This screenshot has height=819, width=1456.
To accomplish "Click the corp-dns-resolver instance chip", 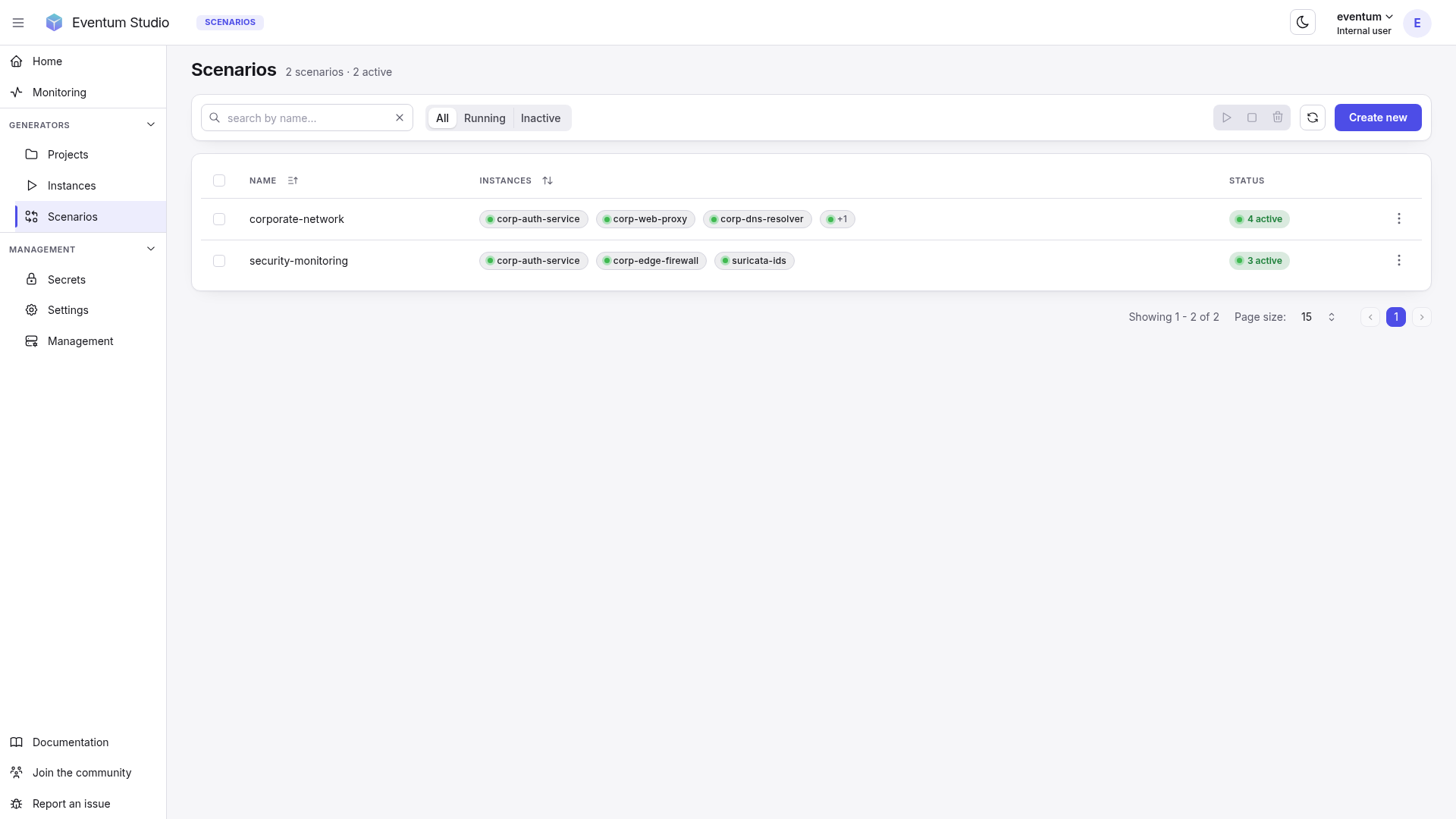I will (x=758, y=219).
